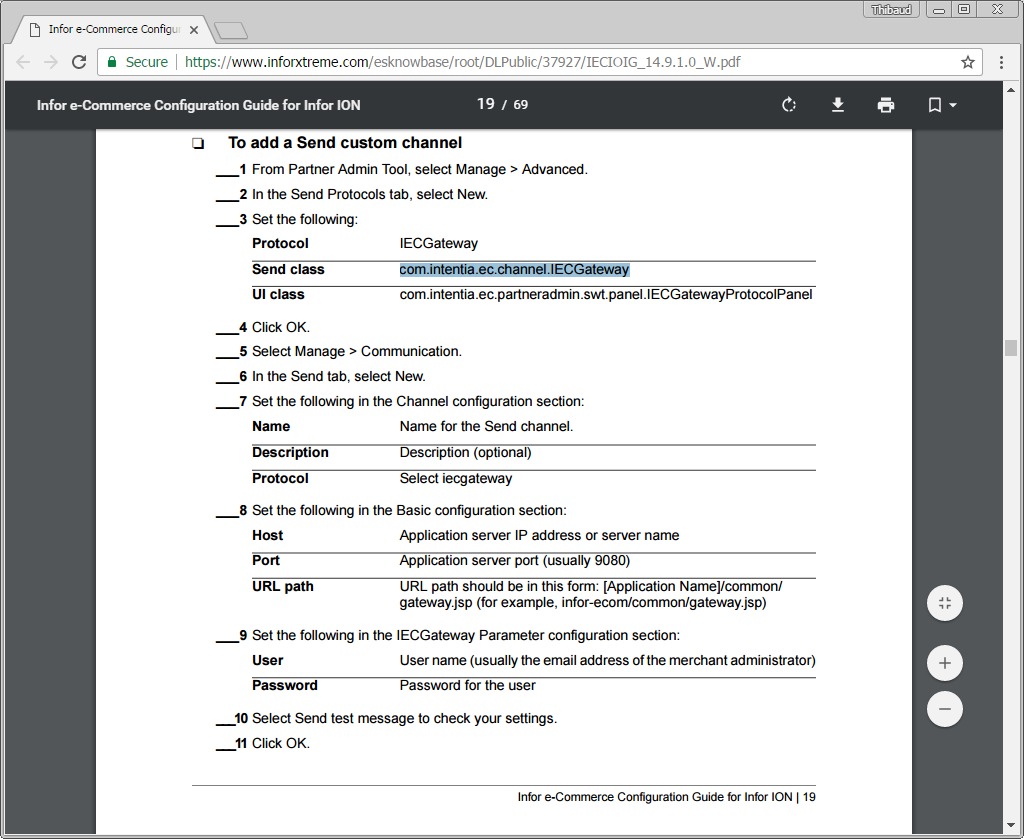Bookmark this page with the star icon
The height and width of the screenshot is (839, 1024).
tap(968, 62)
